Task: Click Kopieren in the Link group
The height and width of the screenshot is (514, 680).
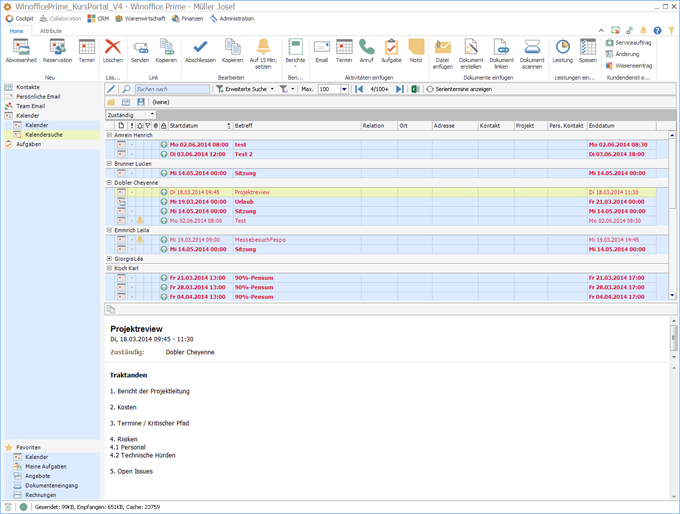Action: coord(166,51)
